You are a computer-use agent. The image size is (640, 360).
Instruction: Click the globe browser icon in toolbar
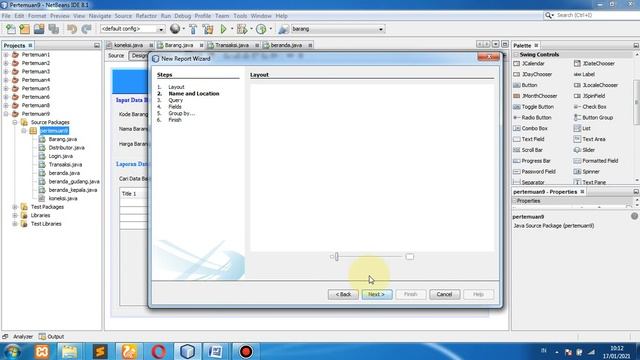(x=175, y=29)
